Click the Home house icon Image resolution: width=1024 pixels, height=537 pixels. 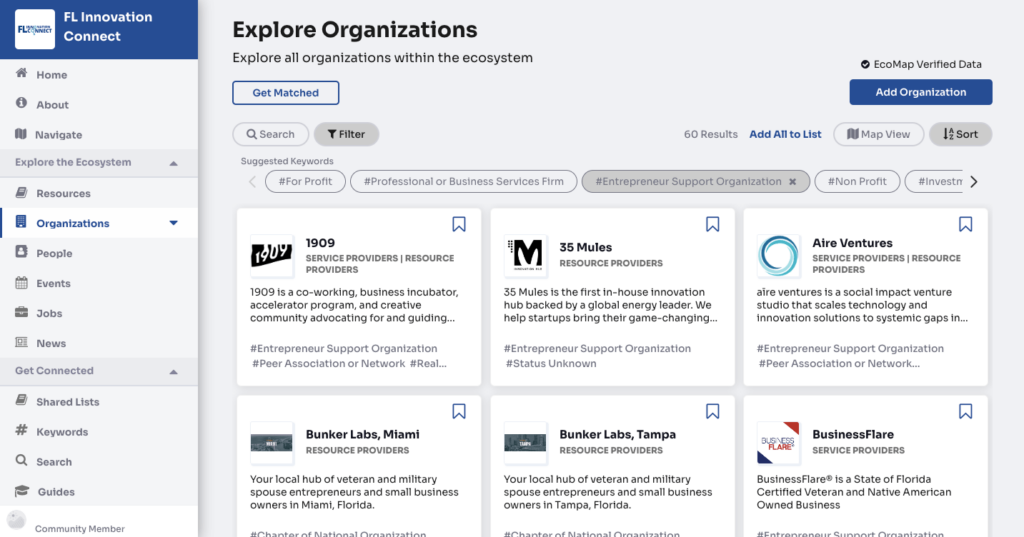point(22,73)
